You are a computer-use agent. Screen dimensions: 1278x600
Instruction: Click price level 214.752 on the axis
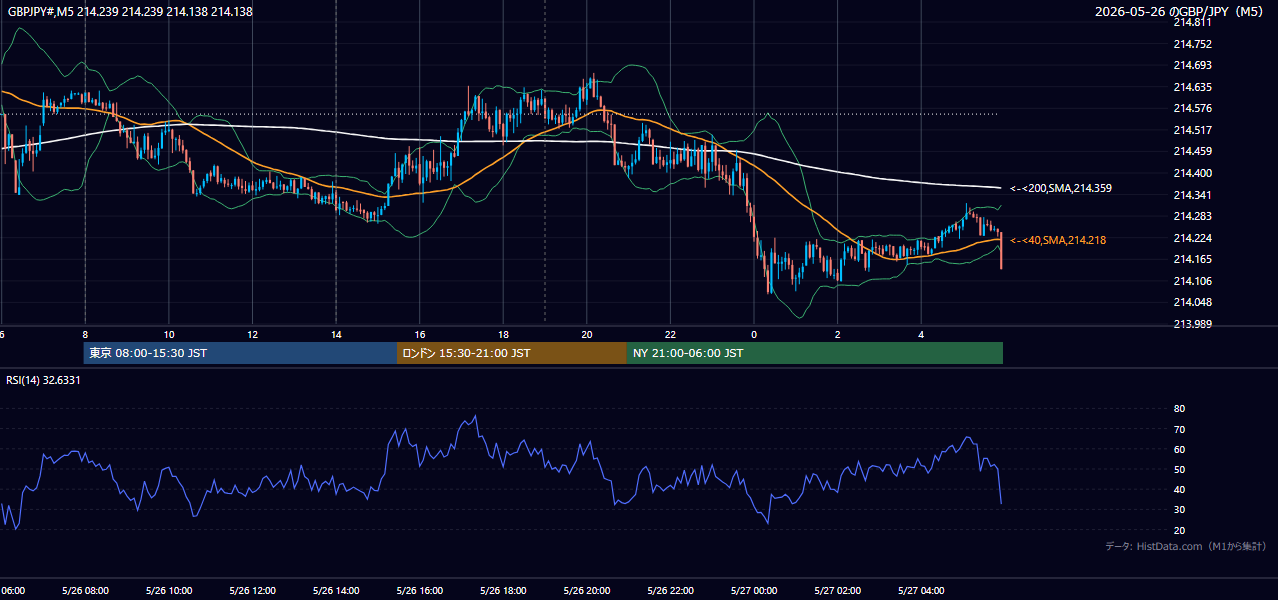coord(1193,44)
